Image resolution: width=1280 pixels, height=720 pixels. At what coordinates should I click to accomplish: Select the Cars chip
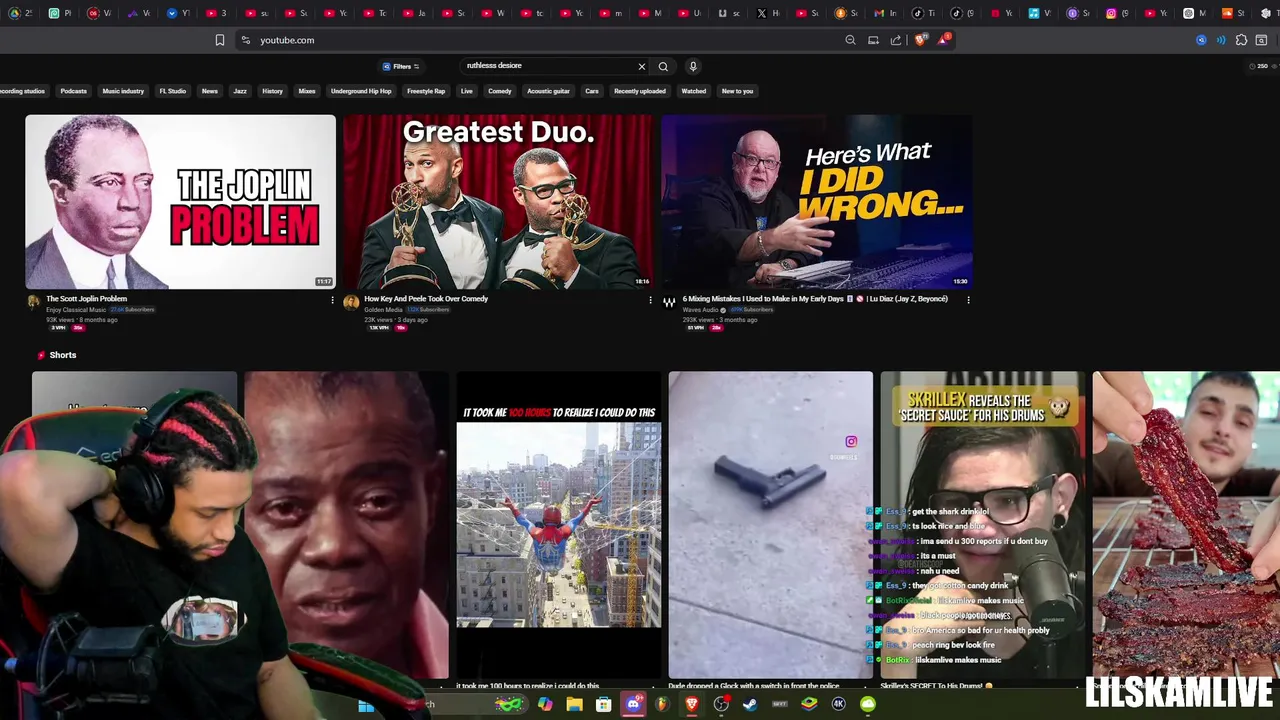click(x=592, y=91)
